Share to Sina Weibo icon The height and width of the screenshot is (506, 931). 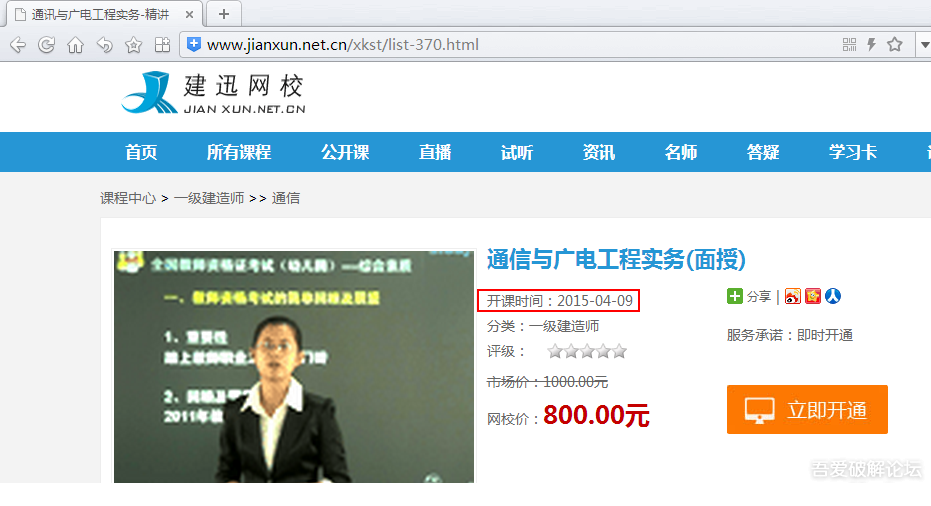pos(793,296)
